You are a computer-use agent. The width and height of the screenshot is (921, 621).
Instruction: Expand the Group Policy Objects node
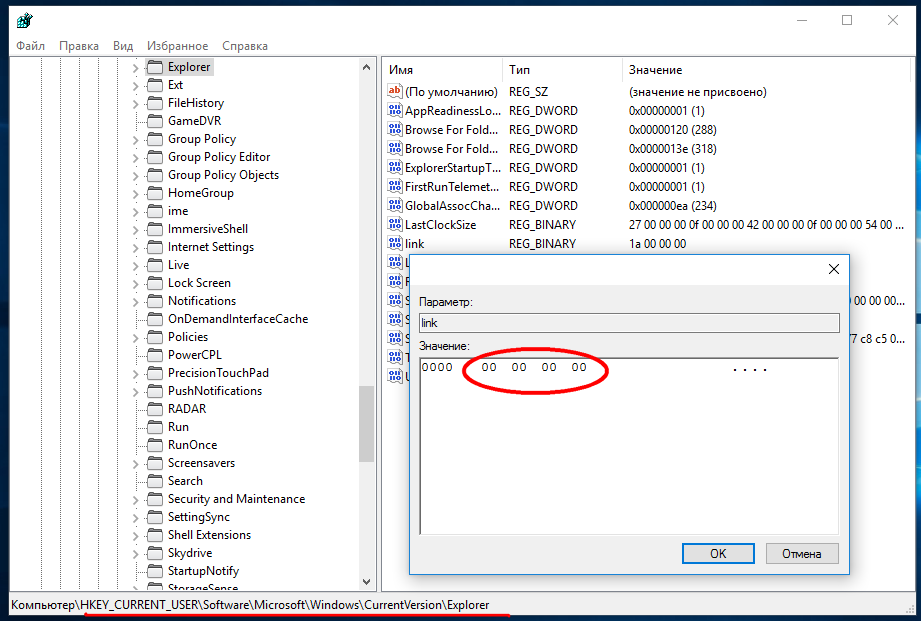(x=136, y=176)
